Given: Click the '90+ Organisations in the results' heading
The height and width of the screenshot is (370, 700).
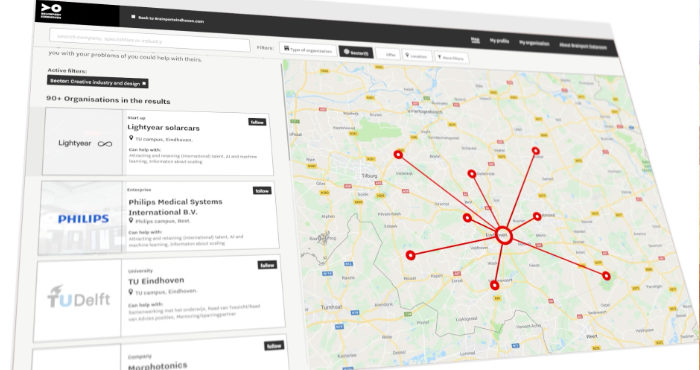Looking at the screenshot, I should click(108, 100).
